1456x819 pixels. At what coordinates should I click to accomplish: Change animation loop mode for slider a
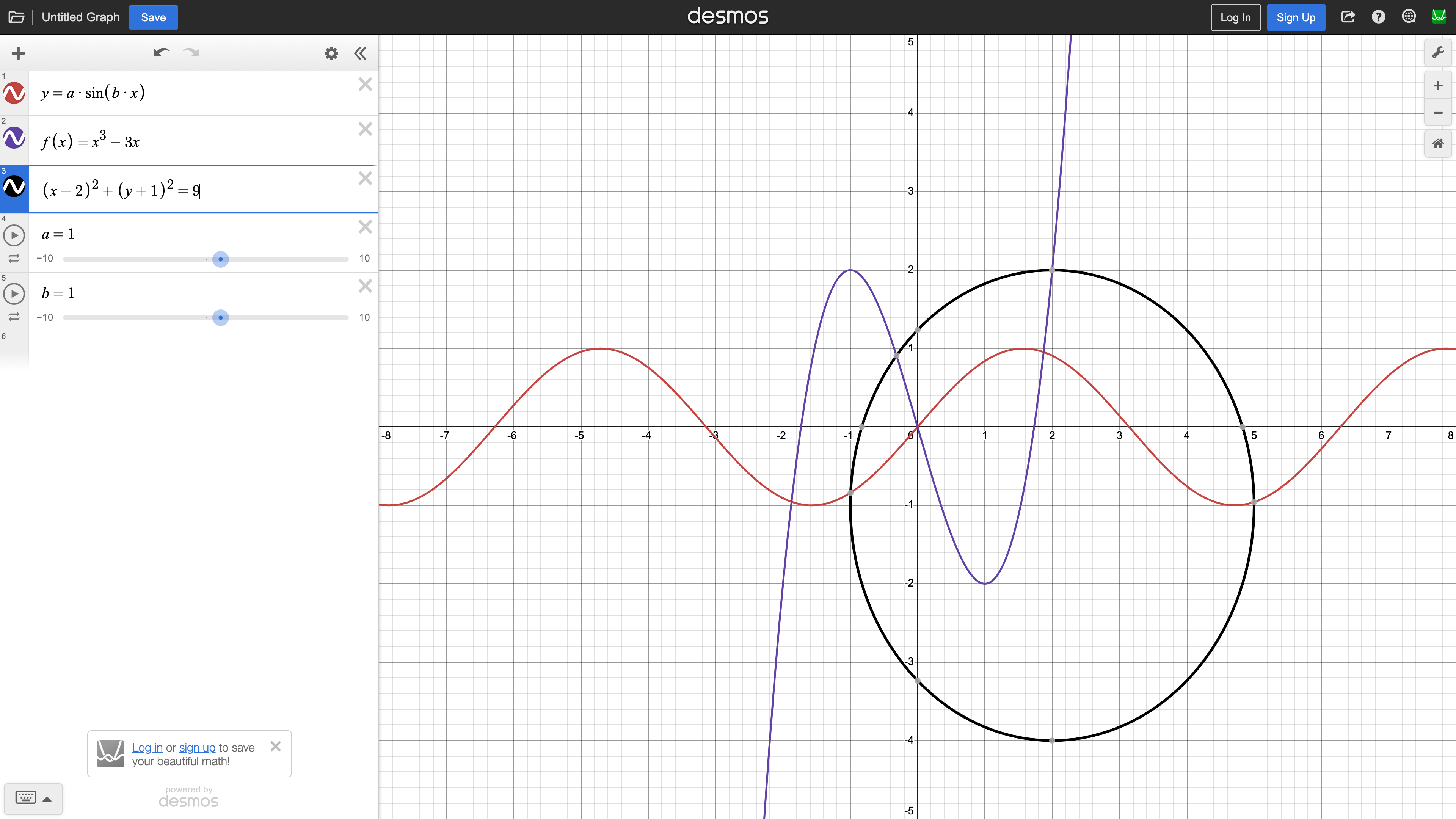point(14,258)
